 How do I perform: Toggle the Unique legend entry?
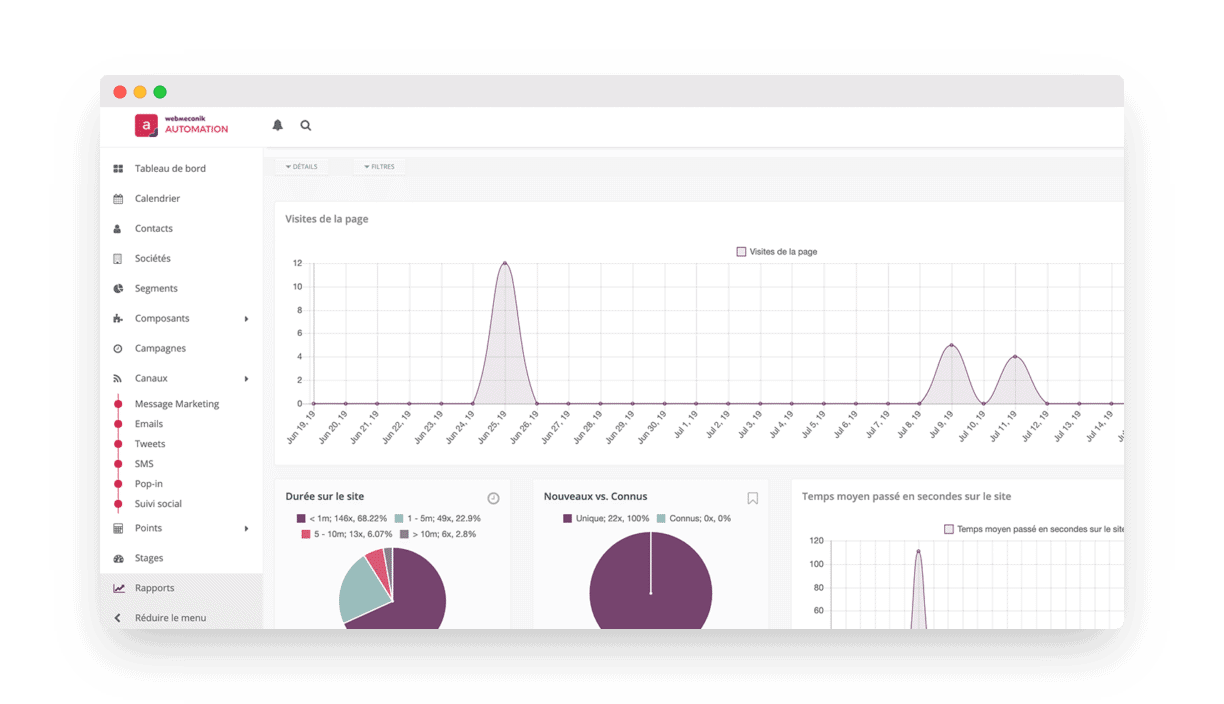click(x=606, y=519)
